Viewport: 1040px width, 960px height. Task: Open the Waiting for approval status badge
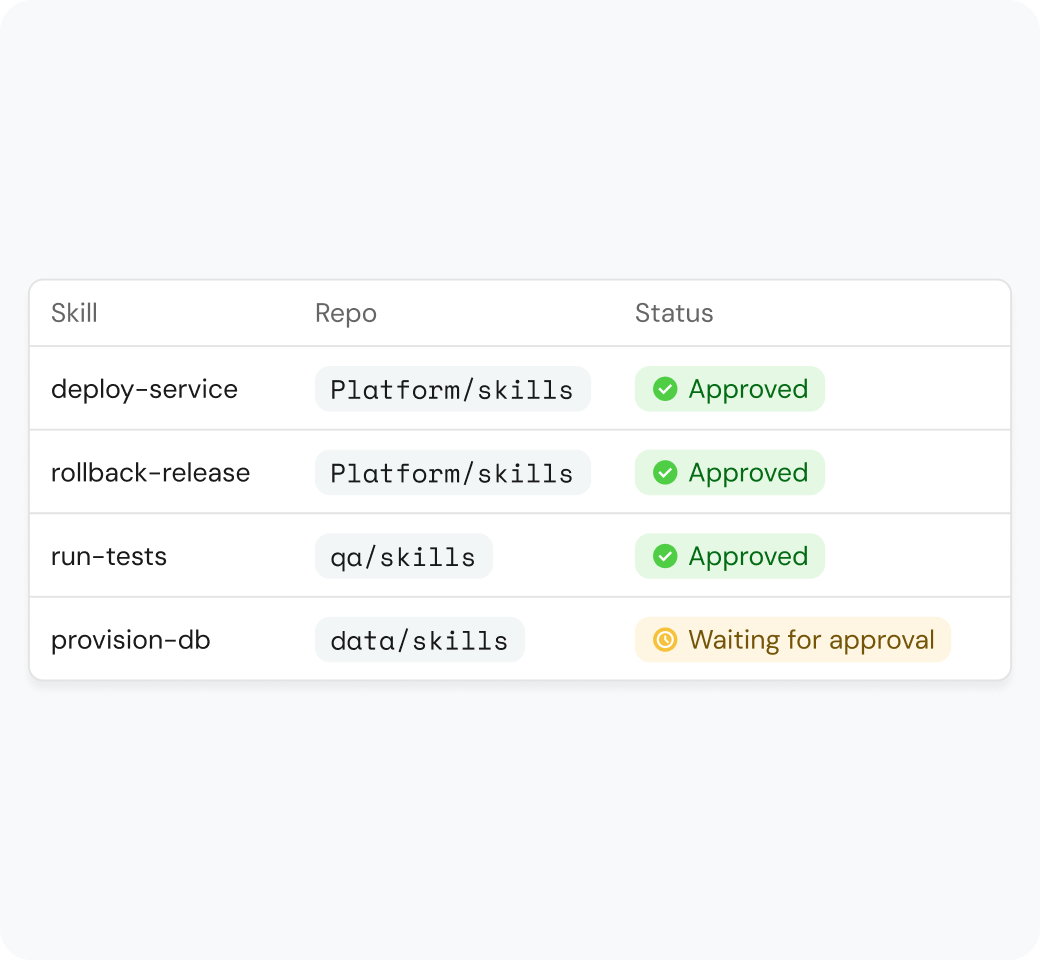(793, 640)
